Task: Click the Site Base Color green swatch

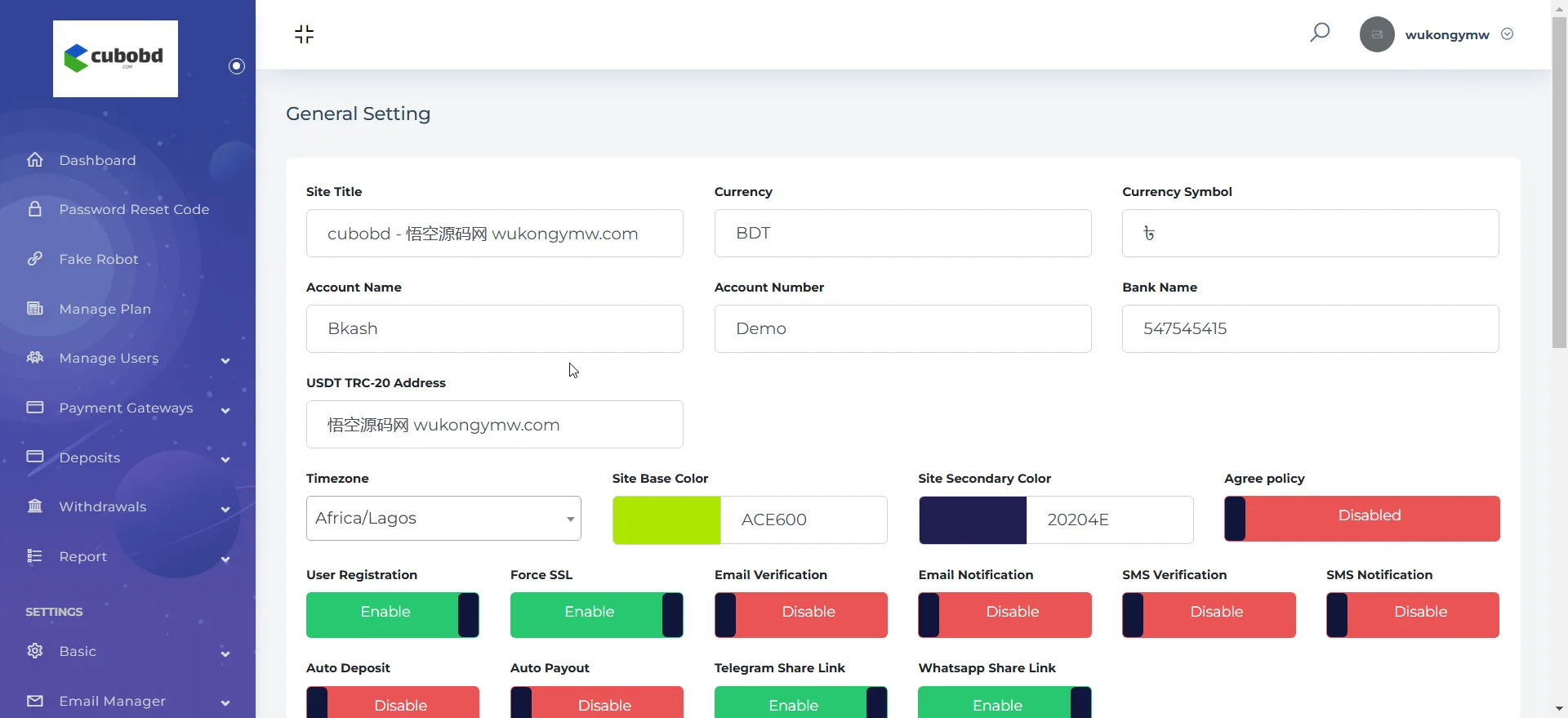Action: 666,520
